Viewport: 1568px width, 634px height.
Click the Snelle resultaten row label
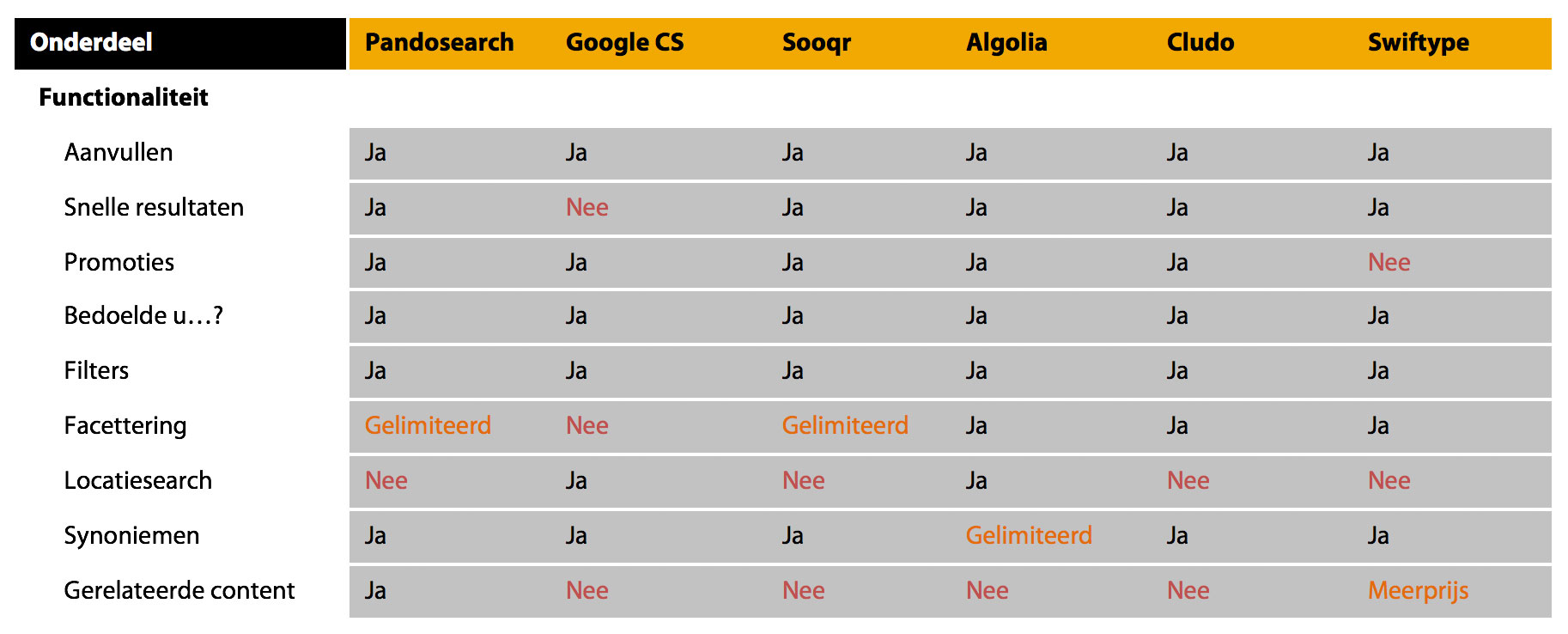[x=154, y=207]
